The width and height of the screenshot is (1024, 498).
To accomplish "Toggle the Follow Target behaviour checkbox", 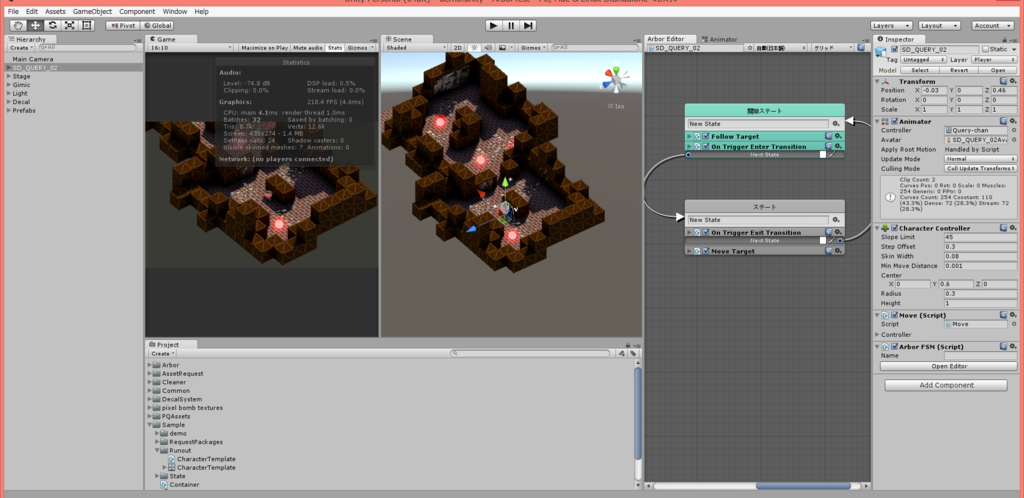I will click(706, 136).
